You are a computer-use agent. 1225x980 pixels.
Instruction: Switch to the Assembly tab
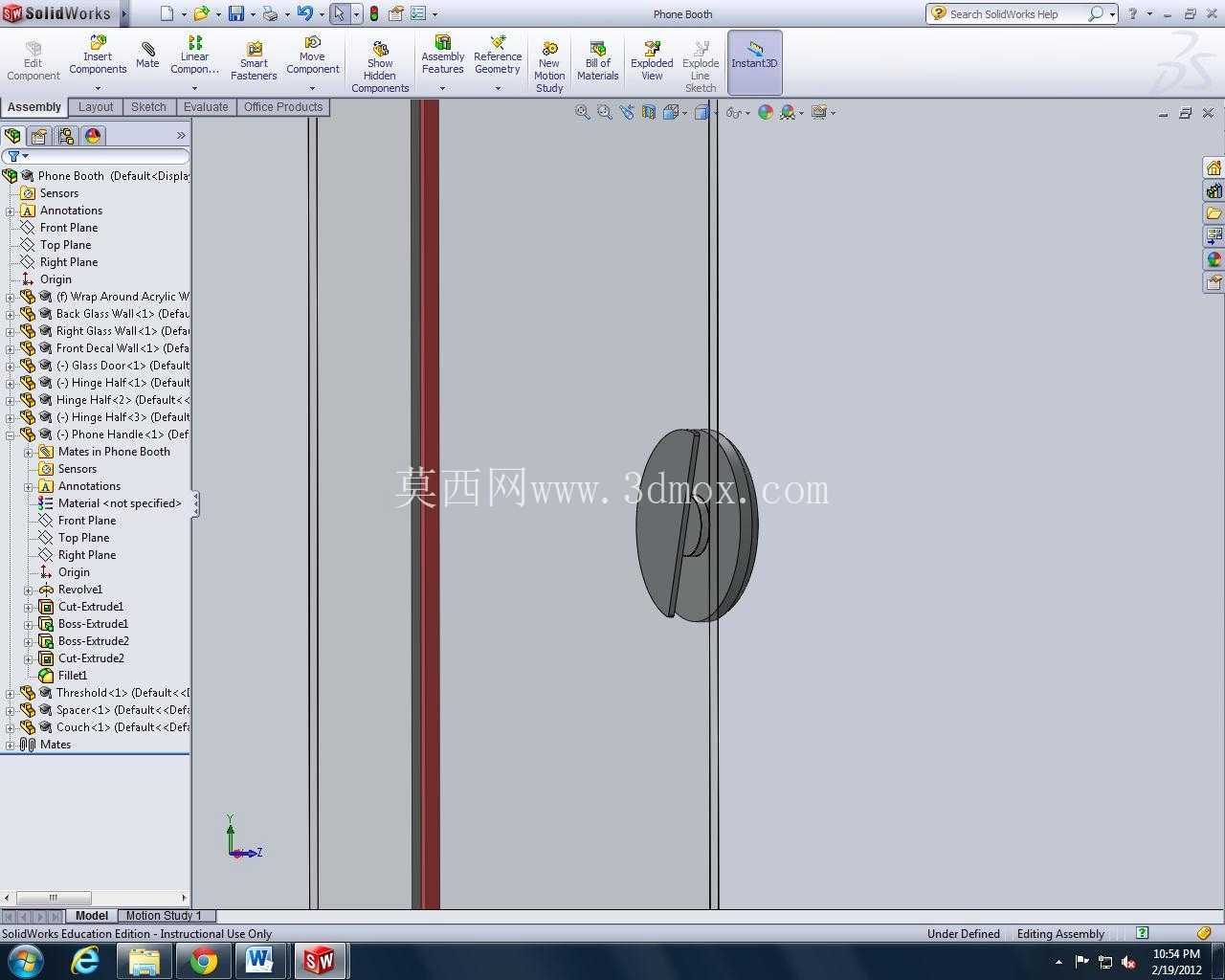[x=34, y=107]
